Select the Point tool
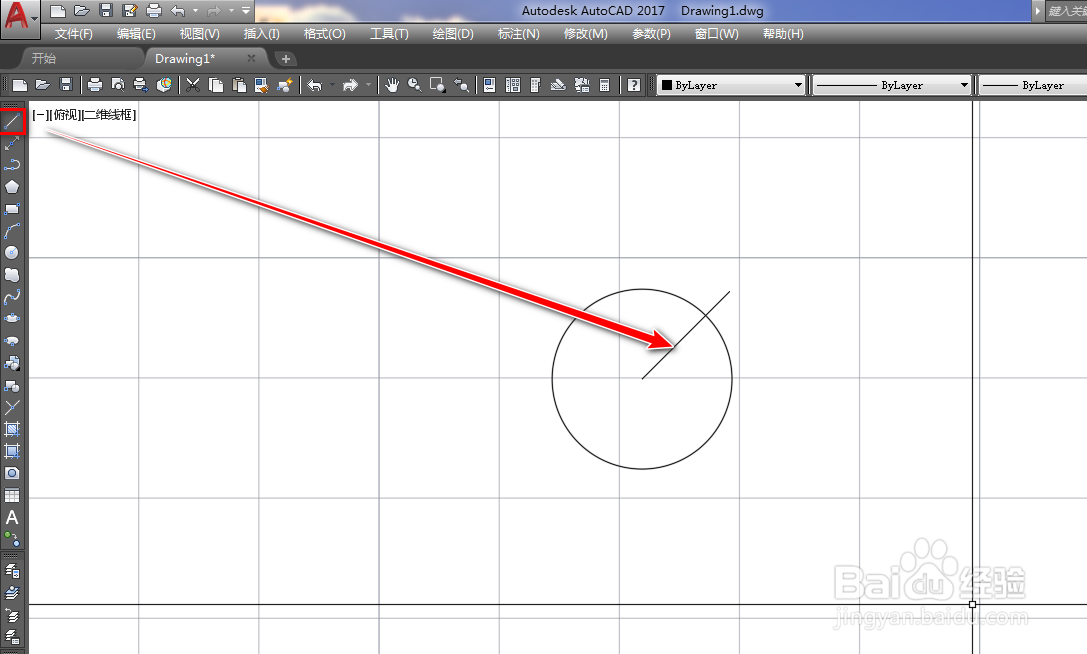The image size is (1087, 654). [x=12, y=407]
